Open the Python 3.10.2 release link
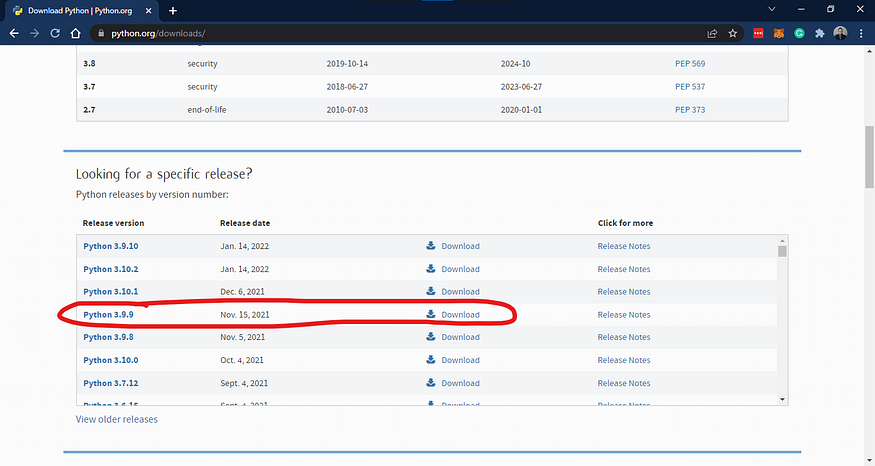 point(110,269)
